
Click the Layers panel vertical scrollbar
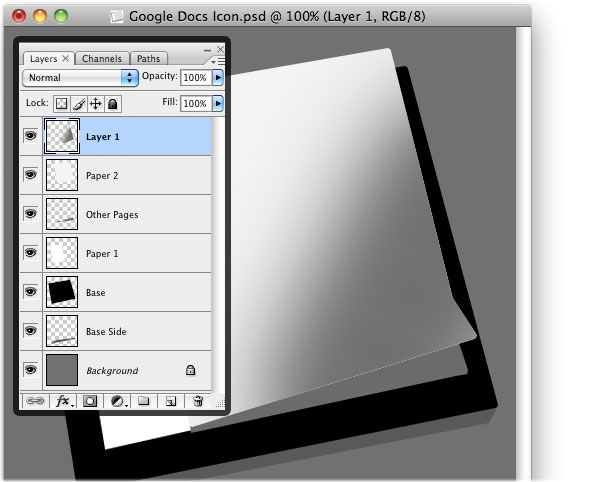click(217, 254)
